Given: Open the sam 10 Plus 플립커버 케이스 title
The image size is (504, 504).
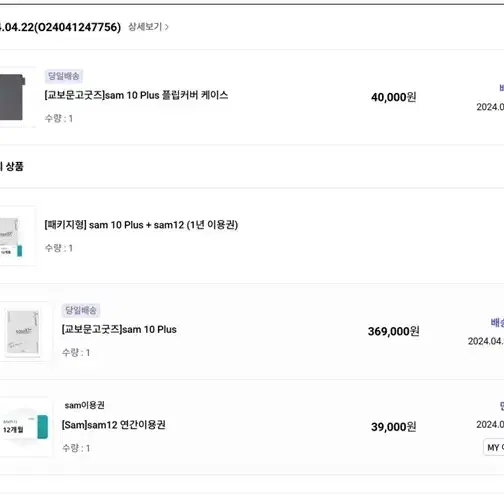Looking at the screenshot, I should 136,95.
